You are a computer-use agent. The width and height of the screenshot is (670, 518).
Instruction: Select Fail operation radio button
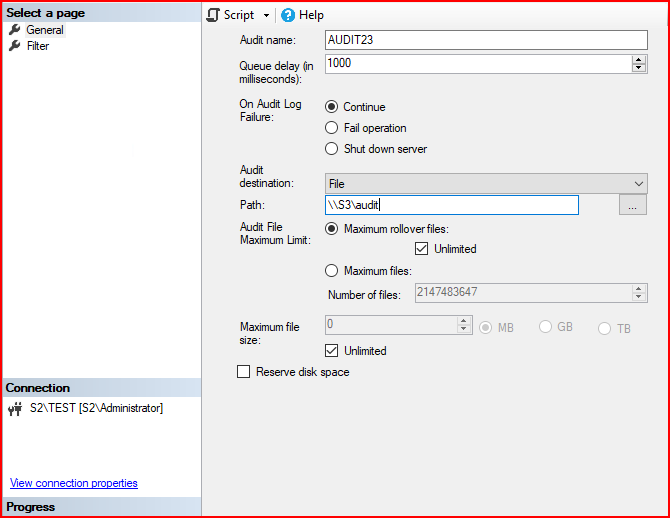click(x=332, y=128)
